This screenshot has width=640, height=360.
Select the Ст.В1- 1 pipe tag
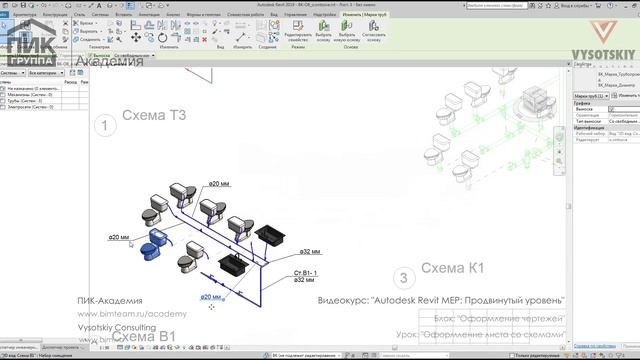(305, 273)
